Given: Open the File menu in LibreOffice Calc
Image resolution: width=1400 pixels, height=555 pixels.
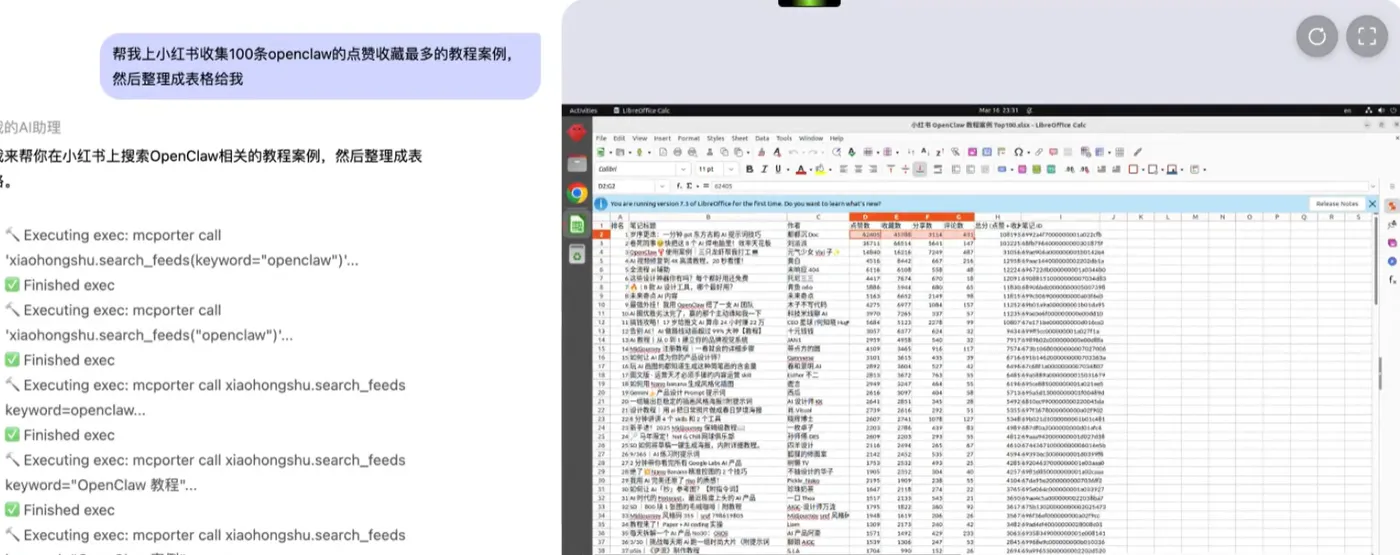Looking at the screenshot, I should click(x=602, y=138).
